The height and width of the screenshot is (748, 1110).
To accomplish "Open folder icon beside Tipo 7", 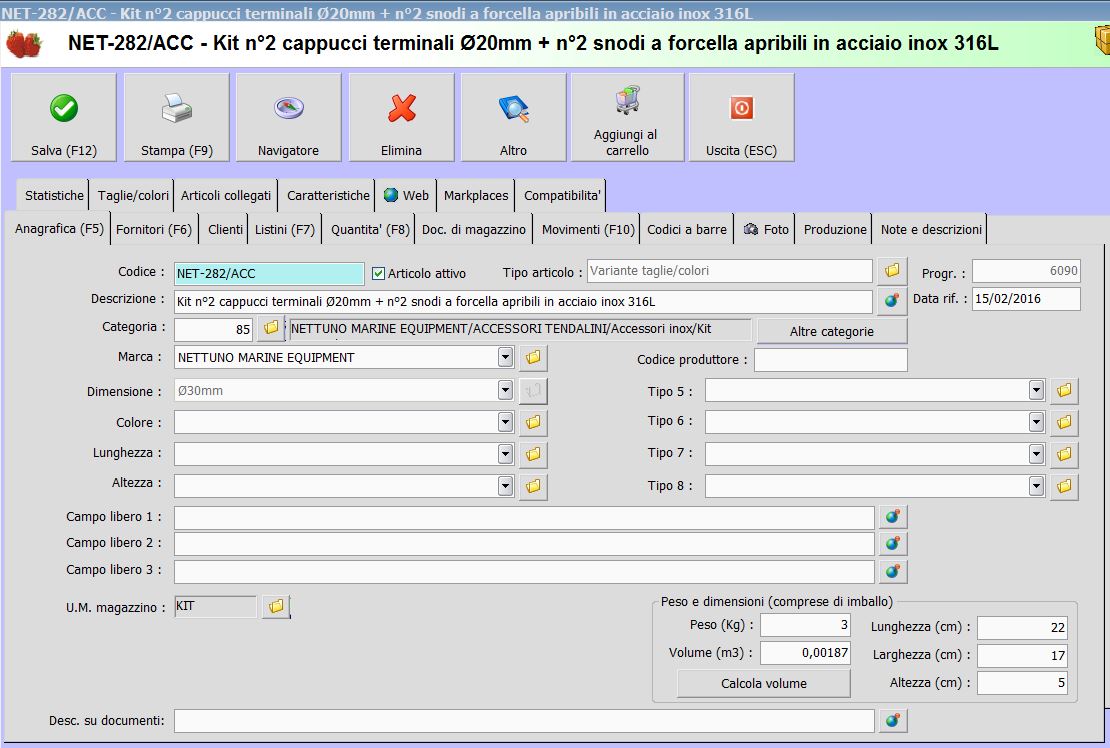I will [x=1064, y=454].
